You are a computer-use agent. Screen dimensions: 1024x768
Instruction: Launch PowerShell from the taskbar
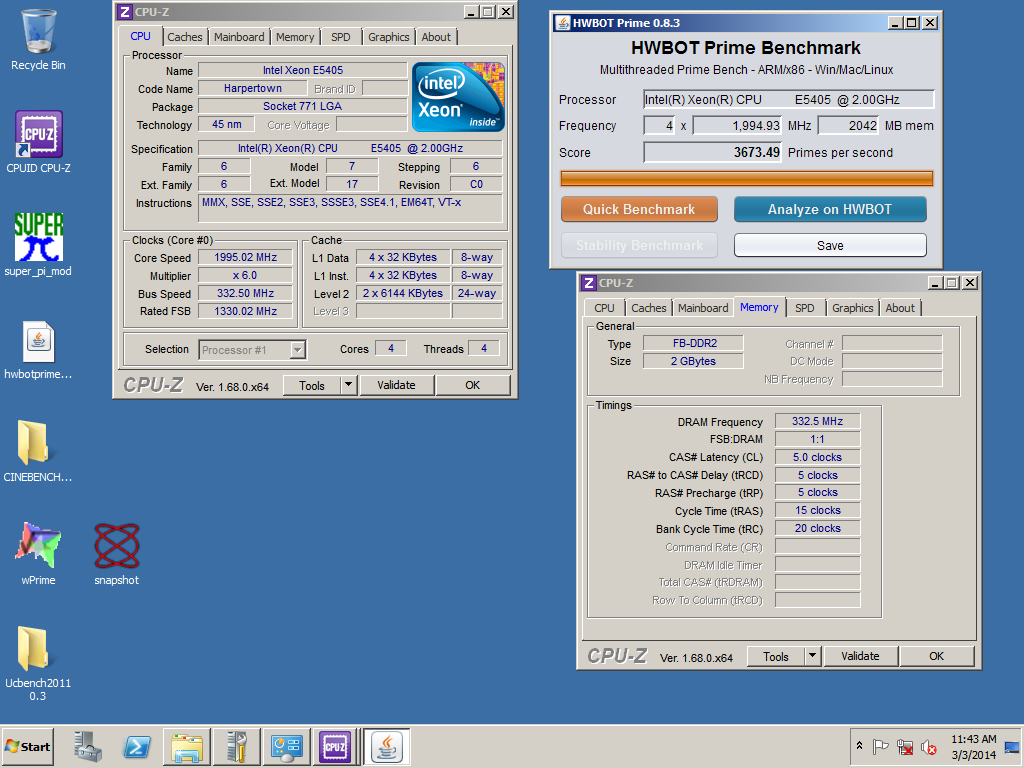point(137,746)
